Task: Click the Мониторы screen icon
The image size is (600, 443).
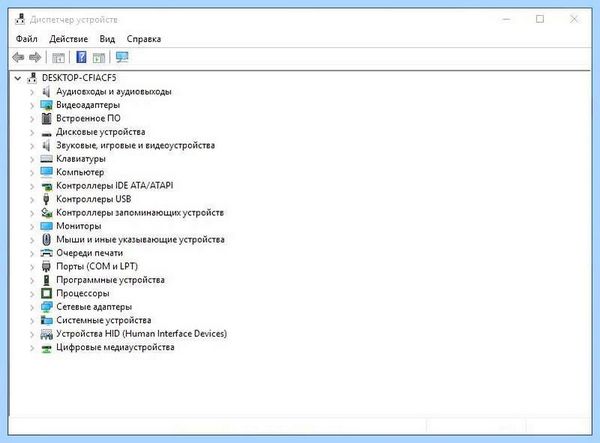Action: coord(46,226)
